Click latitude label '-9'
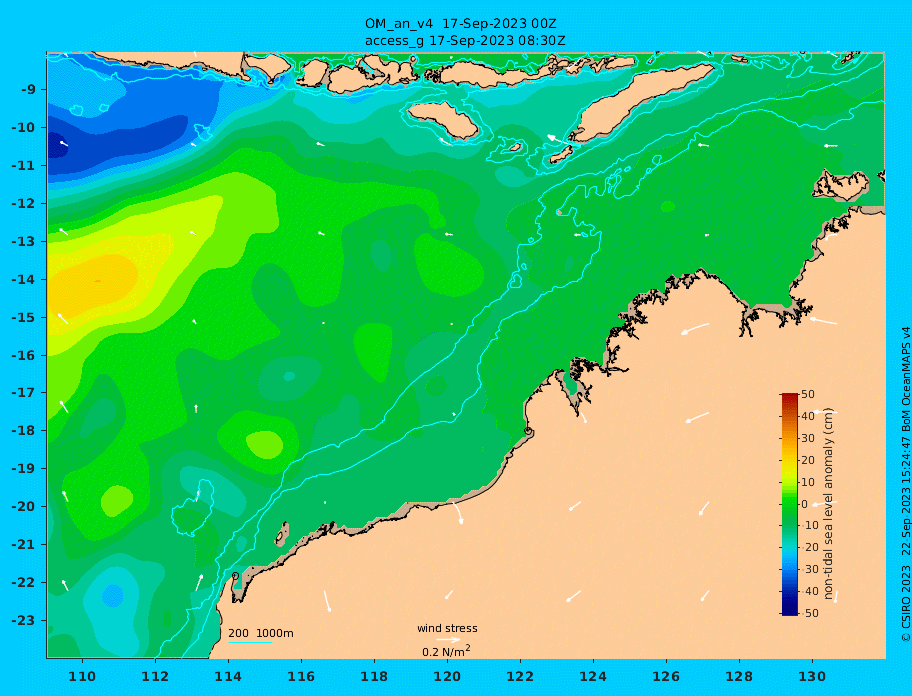The image size is (912, 696). coord(28,90)
